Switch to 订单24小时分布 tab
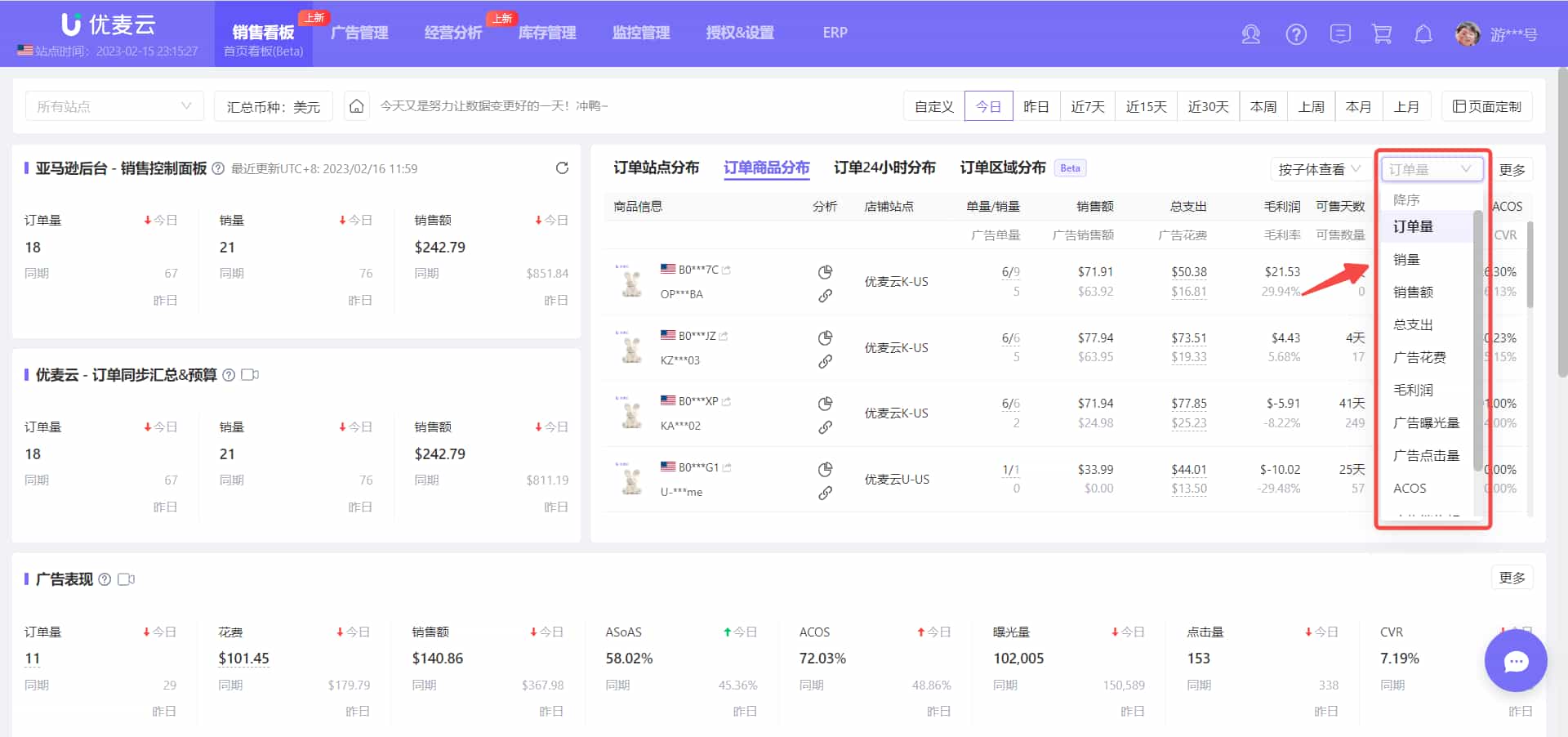Image resolution: width=1568 pixels, height=737 pixels. click(884, 167)
